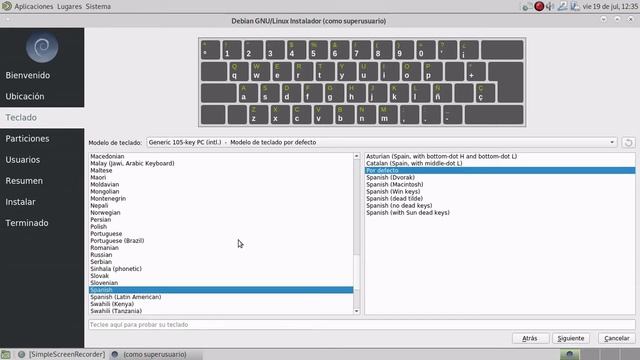Select Slovak in the layout list
Image resolution: width=640 pixels, height=360 pixels.
coord(221,276)
